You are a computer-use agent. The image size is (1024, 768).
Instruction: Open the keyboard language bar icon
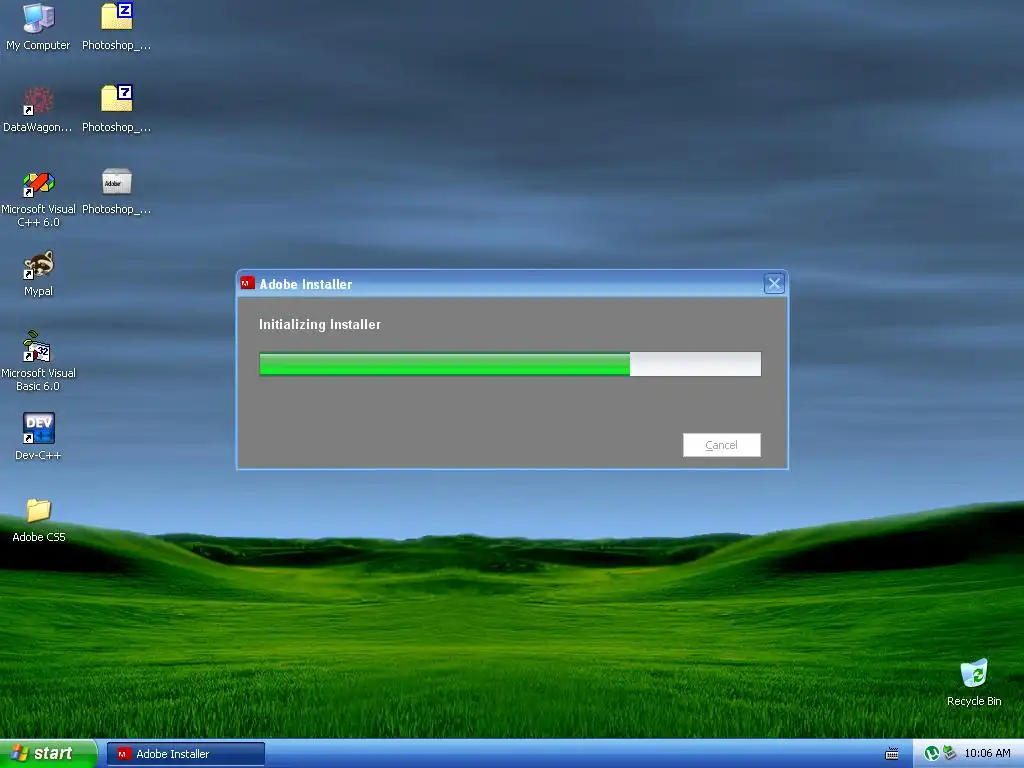click(x=891, y=754)
